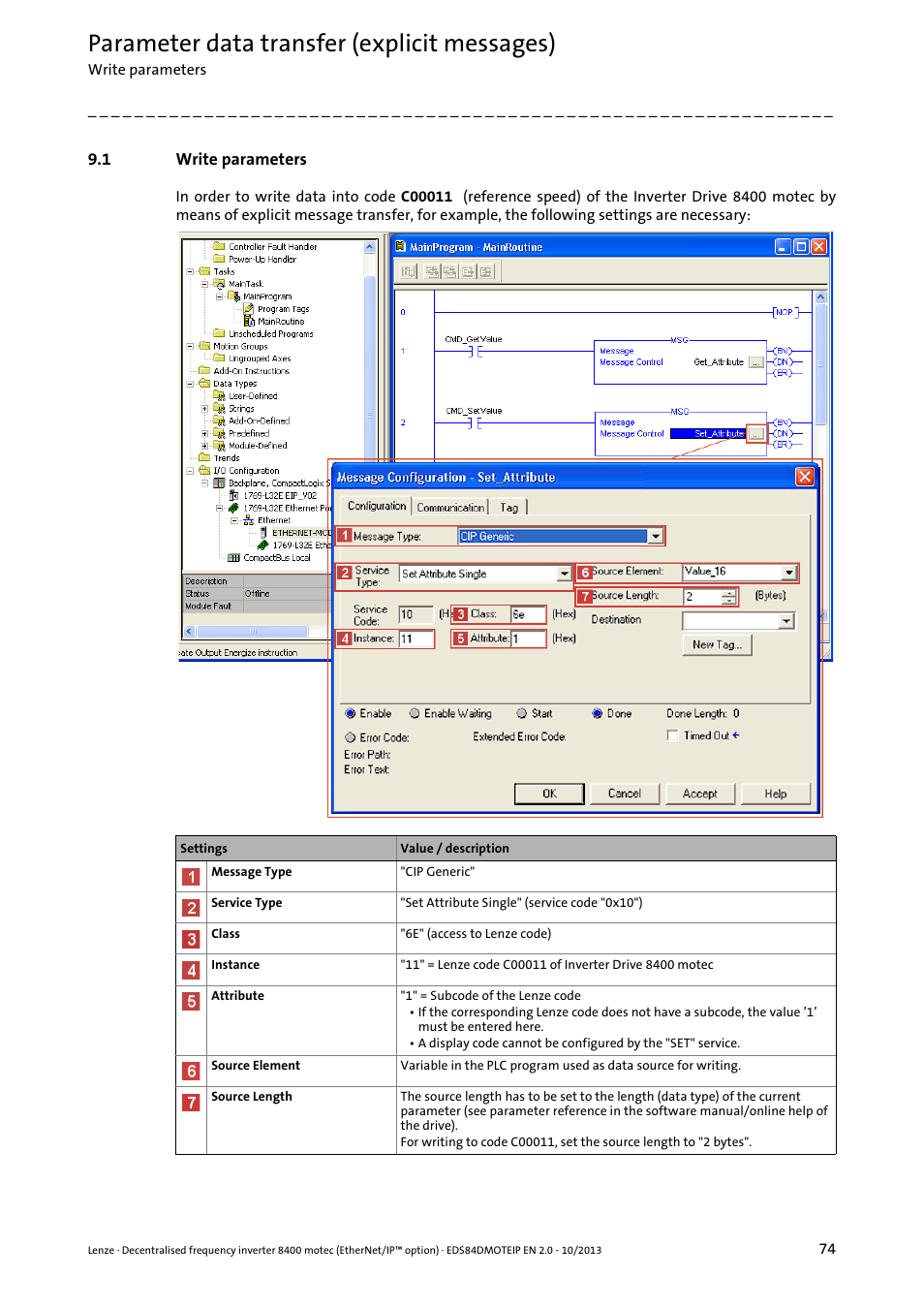Click the Backplane CompactLogix chassis icon

[x=219, y=483]
